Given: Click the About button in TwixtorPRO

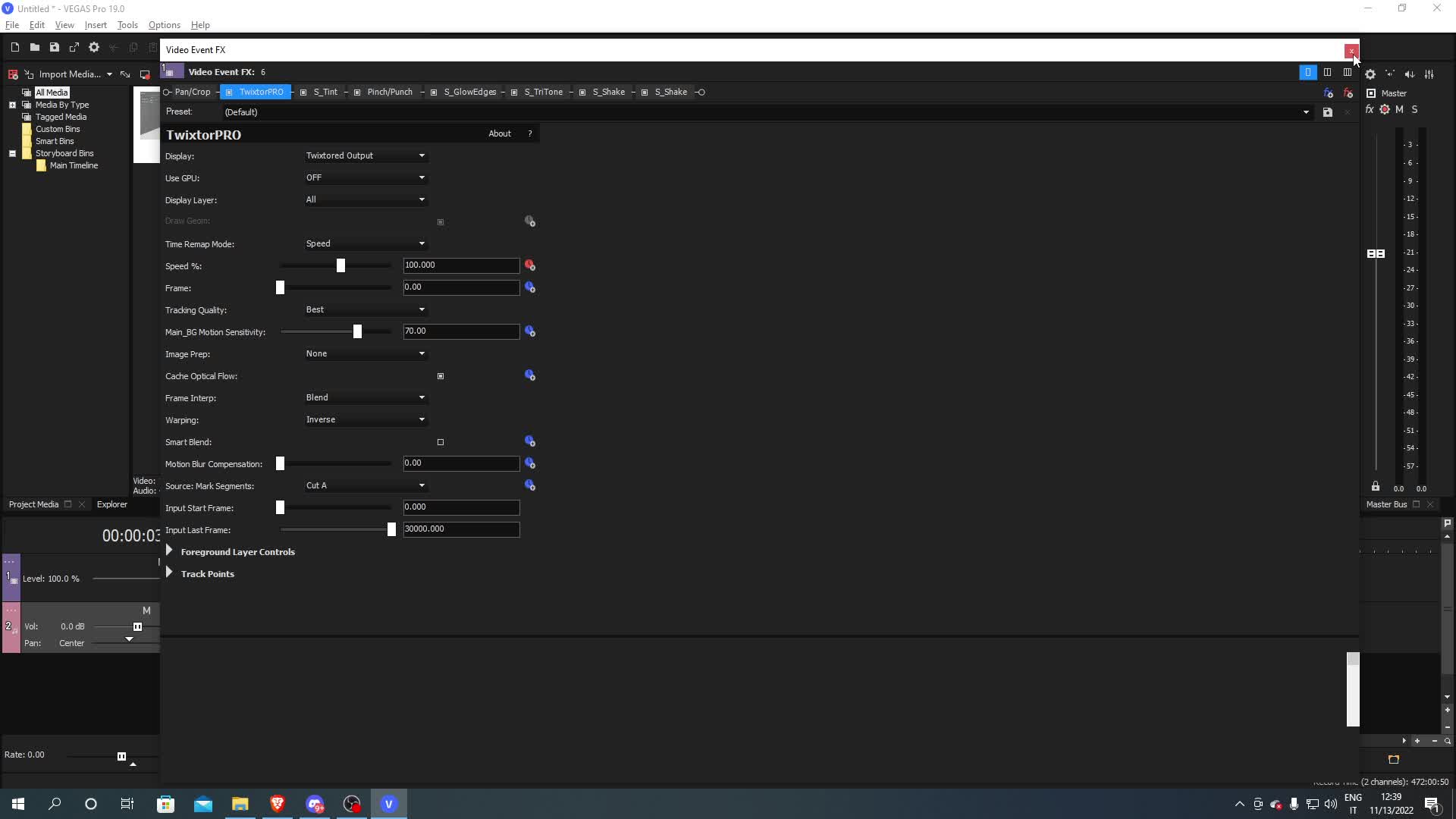Looking at the screenshot, I should 500,133.
